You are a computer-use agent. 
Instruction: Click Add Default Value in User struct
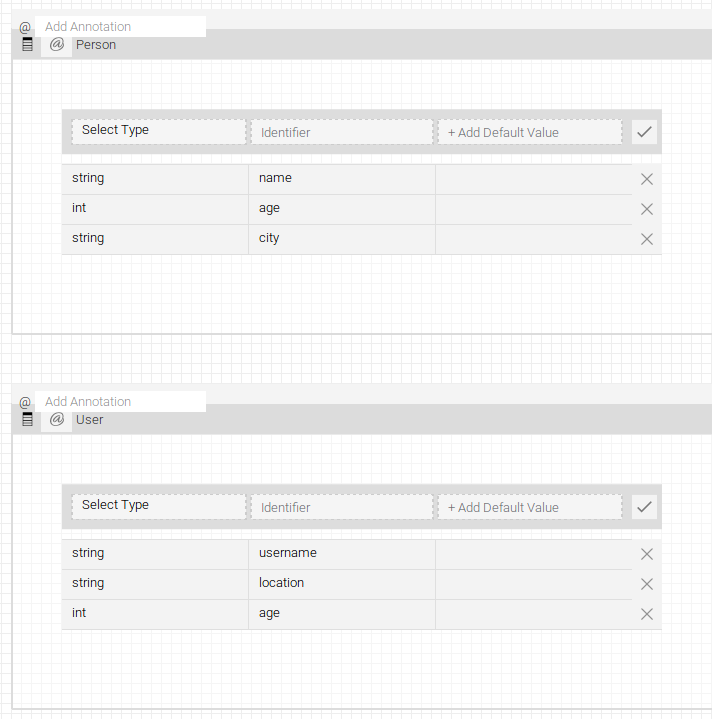pos(530,507)
